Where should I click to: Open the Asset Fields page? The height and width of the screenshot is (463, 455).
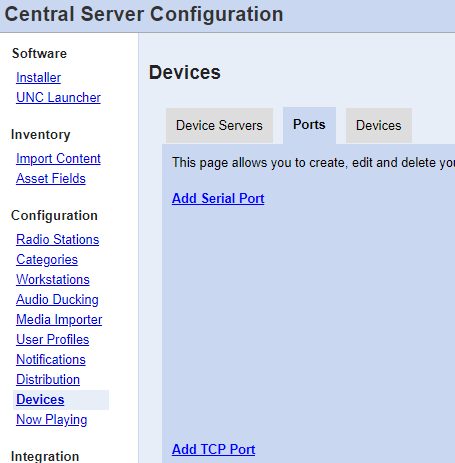[x=51, y=179]
